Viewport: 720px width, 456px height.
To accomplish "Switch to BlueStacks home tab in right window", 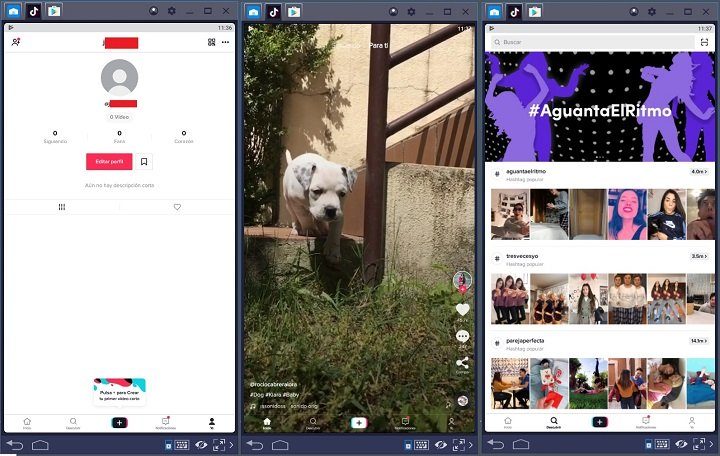I will pos(494,12).
